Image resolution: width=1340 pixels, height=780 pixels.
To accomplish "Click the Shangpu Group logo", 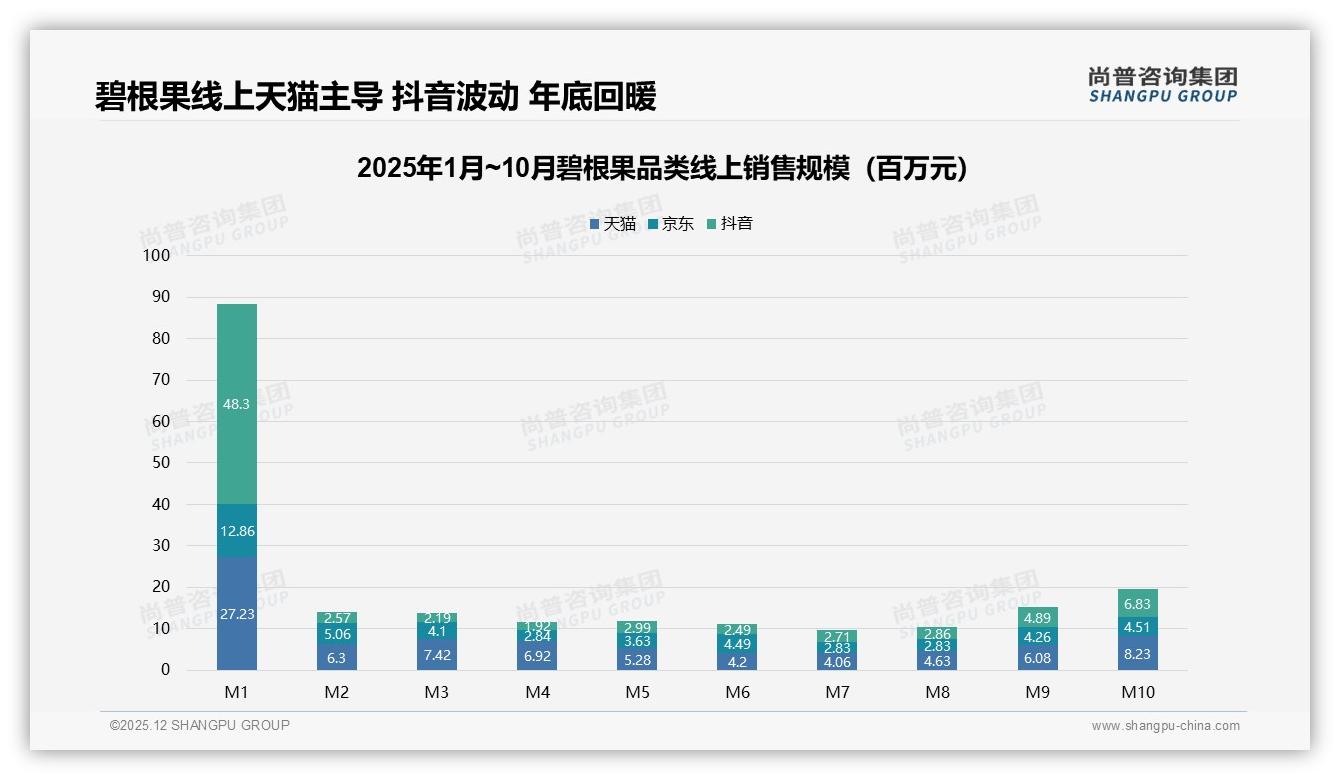I will 1163,86.
